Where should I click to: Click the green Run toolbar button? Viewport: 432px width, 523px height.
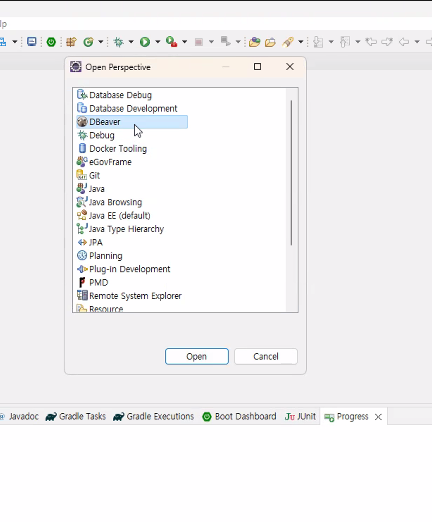(x=145, y=42)
